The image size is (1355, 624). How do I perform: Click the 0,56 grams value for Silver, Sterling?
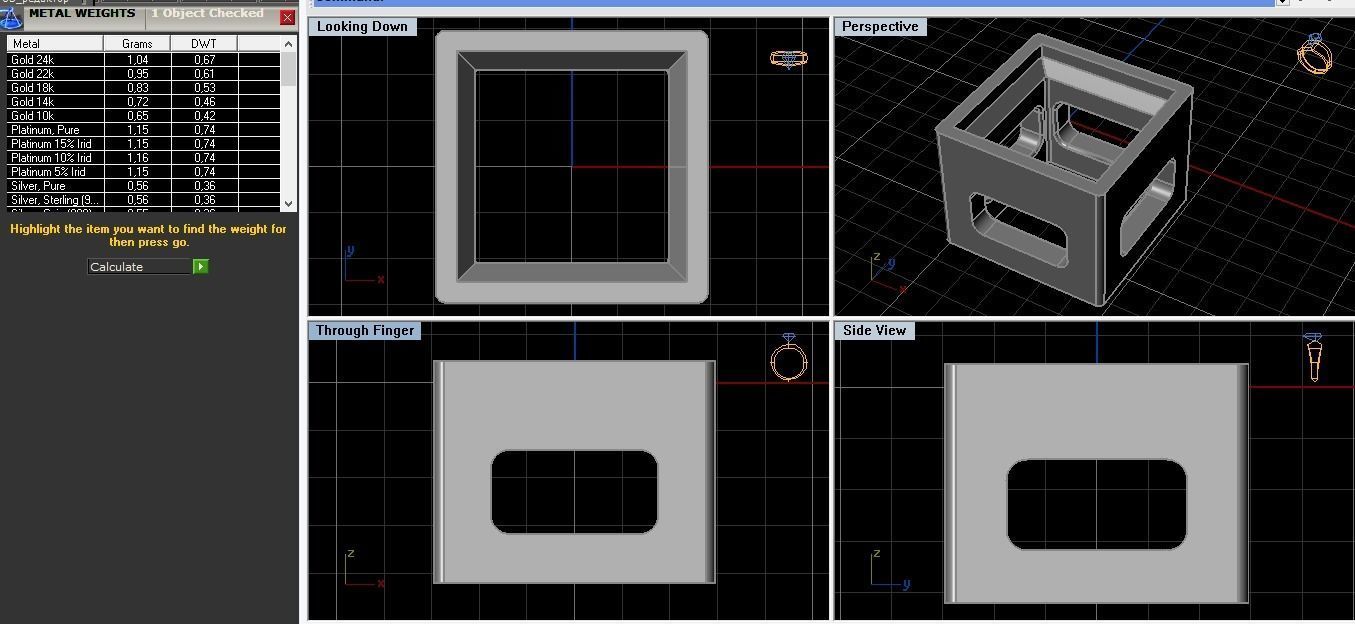tap(137, 200)
